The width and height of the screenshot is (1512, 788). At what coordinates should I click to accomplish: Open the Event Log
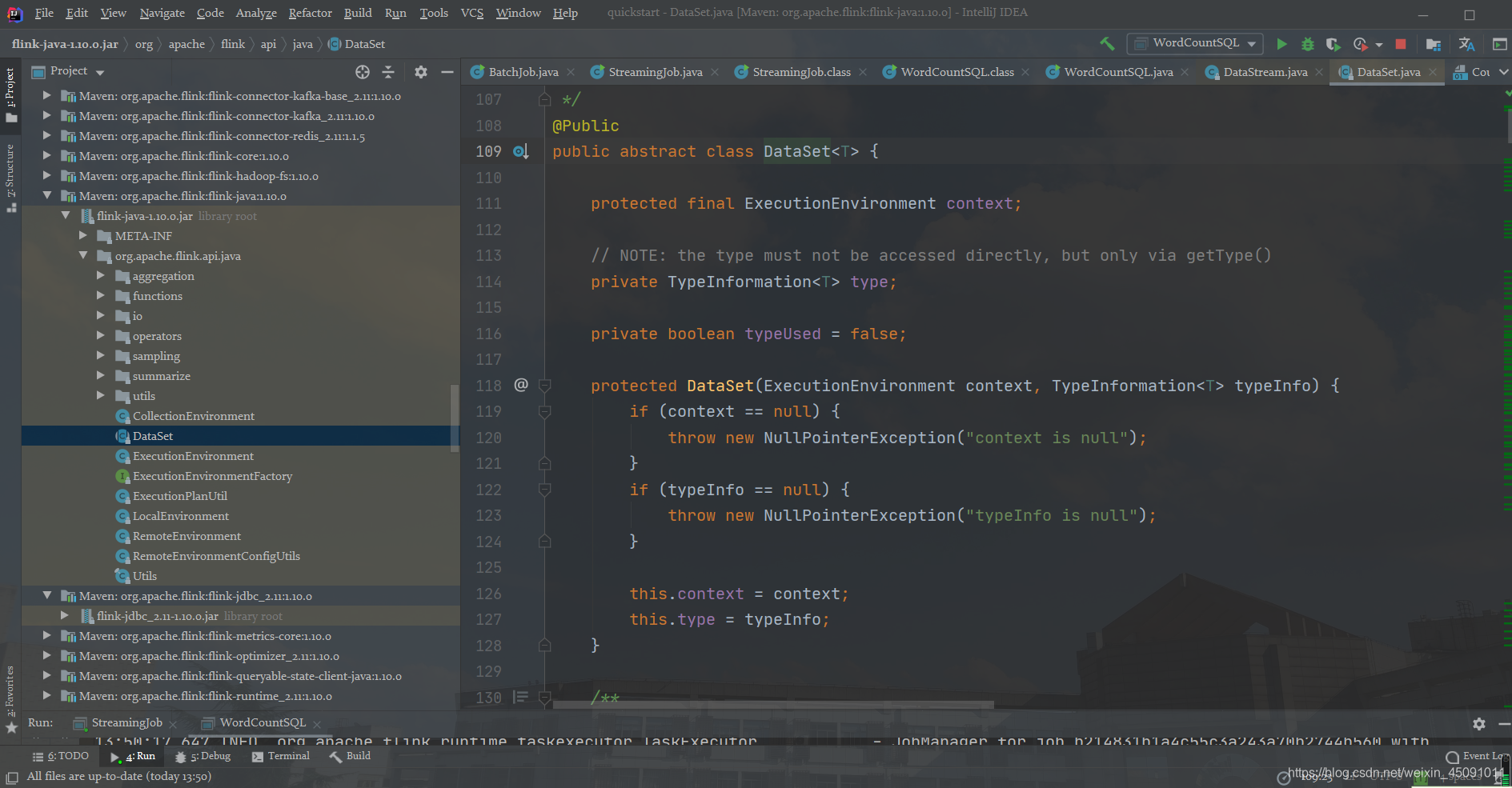point(1477,756)
